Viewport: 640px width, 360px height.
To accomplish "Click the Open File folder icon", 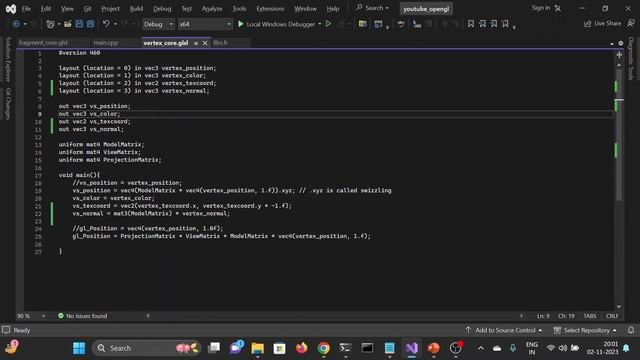I will click(x=68, y=24).
